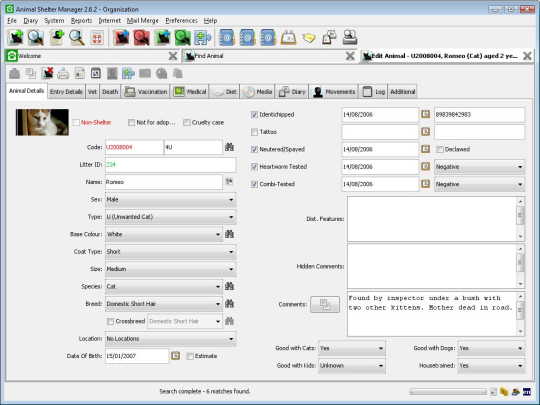540x405 pixels.
Task: Uncheck the Identichipped checkbox
Action: coord(254,114)
